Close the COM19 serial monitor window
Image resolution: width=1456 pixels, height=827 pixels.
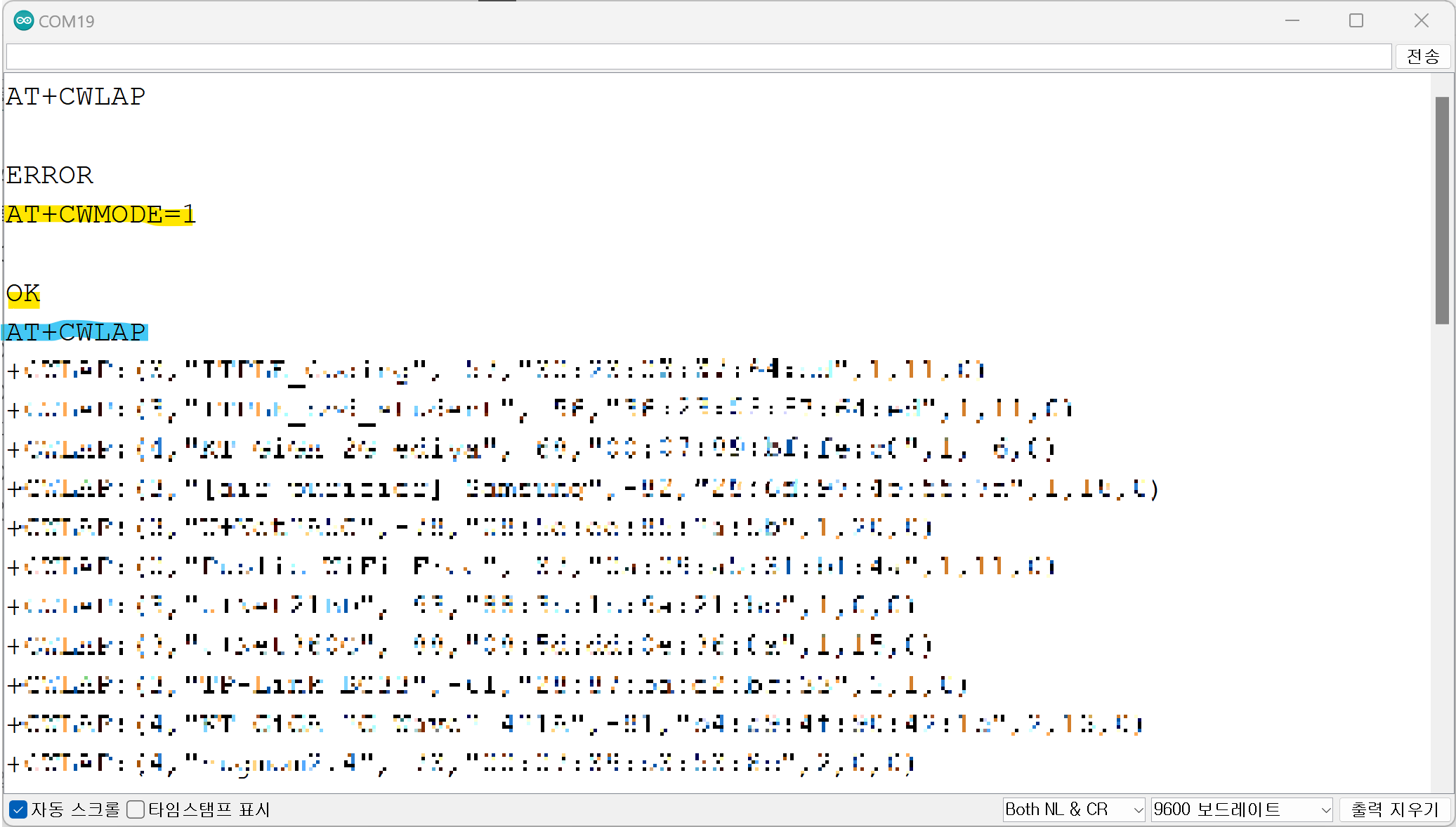[x=1422, y=21]
